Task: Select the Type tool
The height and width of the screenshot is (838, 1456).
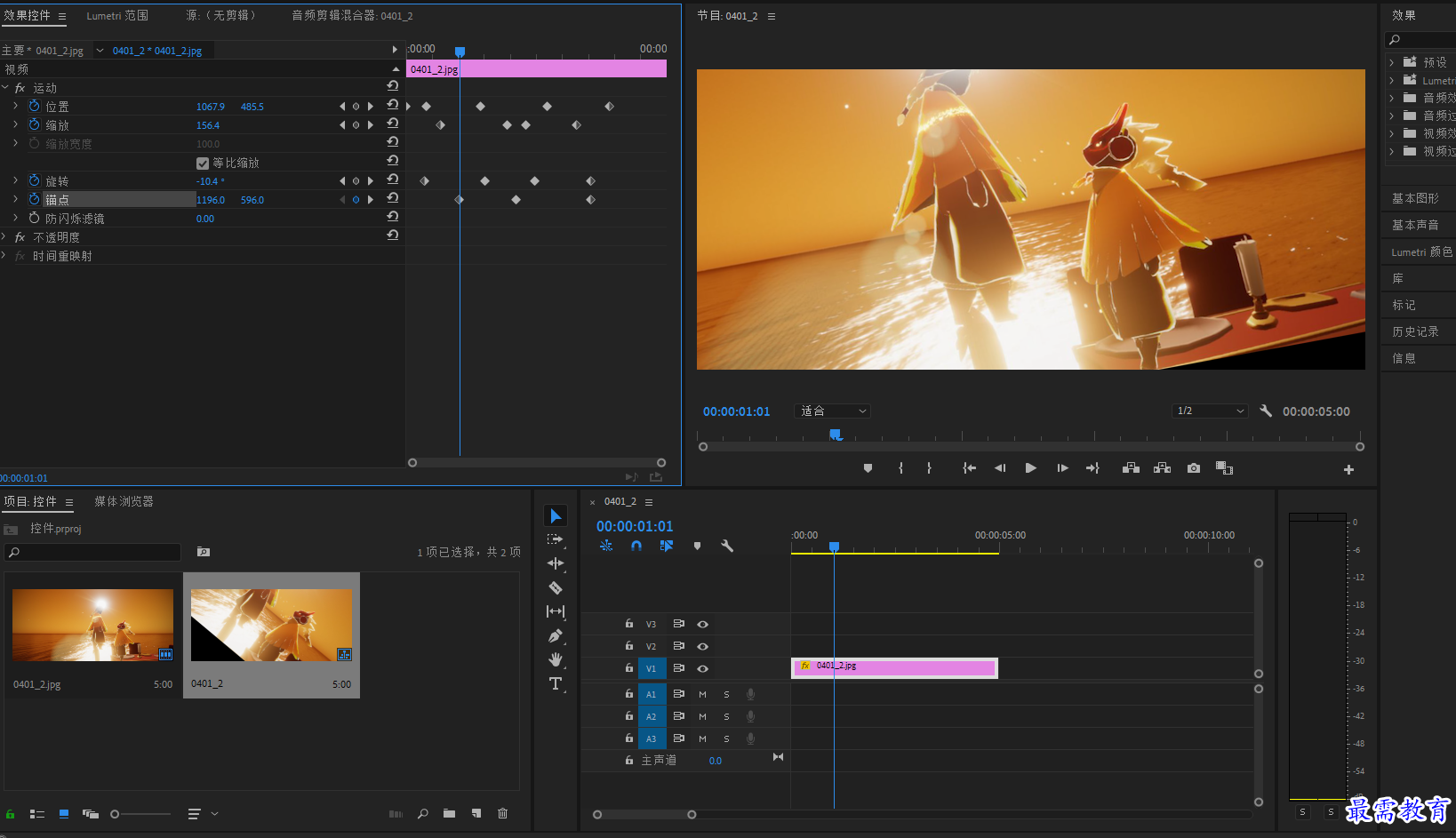Action: coord(556,683)
